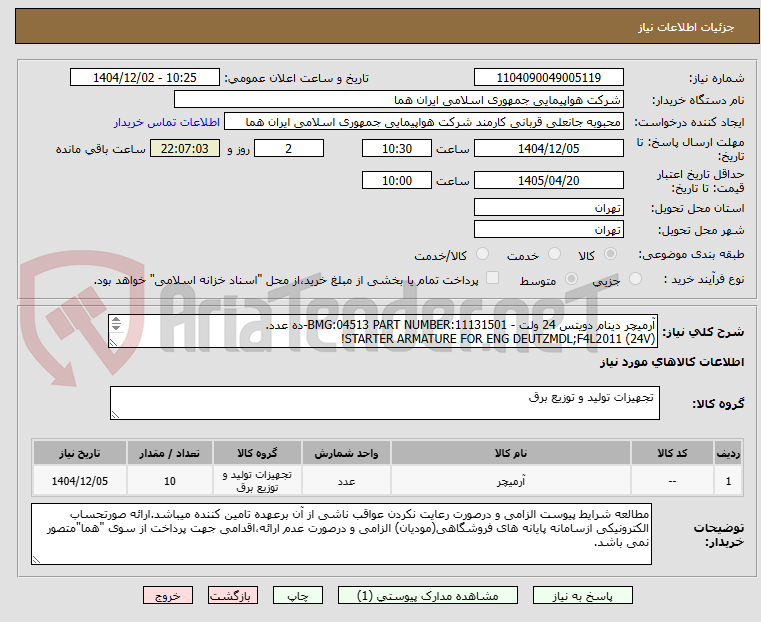
Task: Click the جزئیات اطلاعات نیاز header title
Action: (x=686, y=27)
